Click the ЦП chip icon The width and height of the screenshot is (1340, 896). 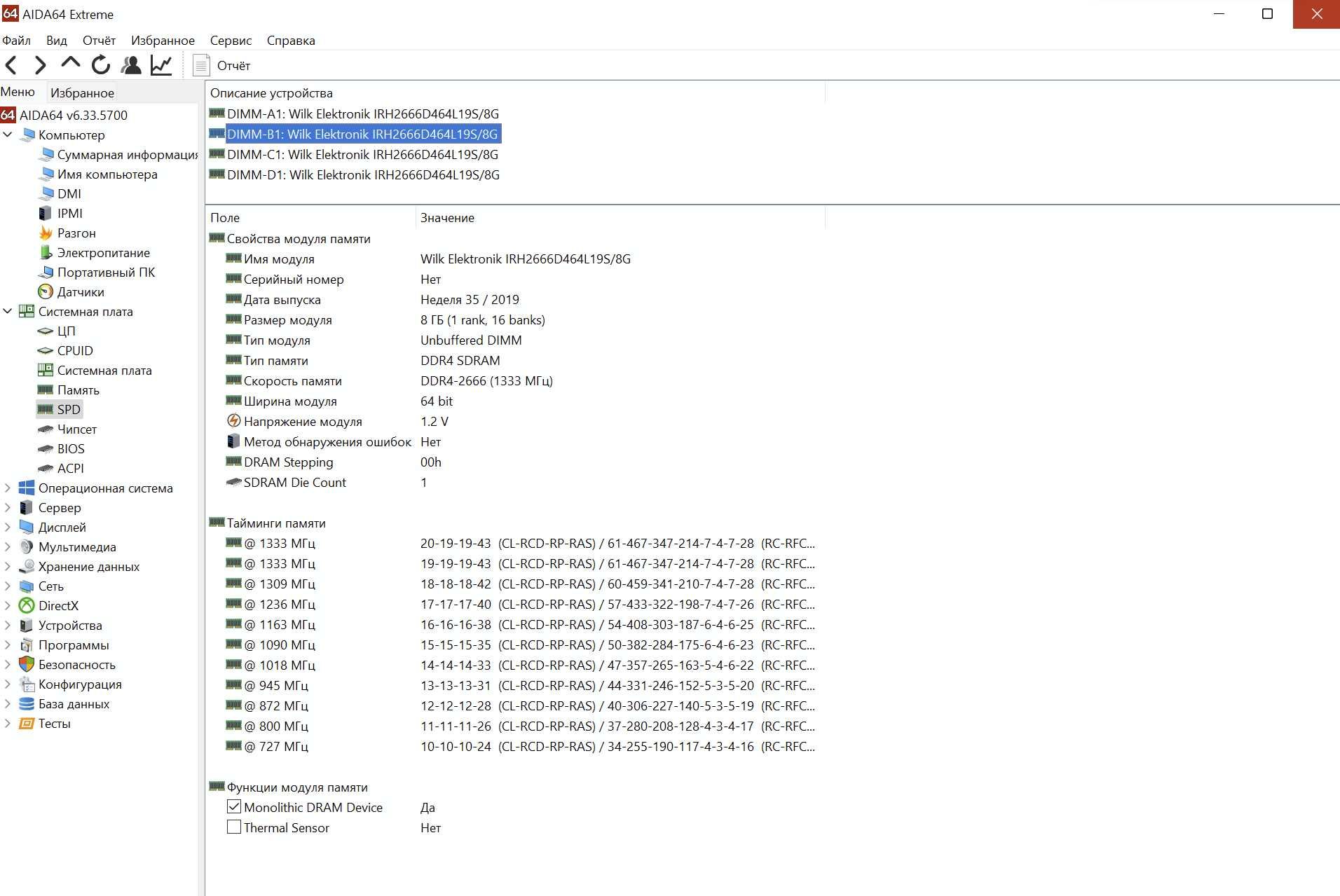click(x=46, y=331)
